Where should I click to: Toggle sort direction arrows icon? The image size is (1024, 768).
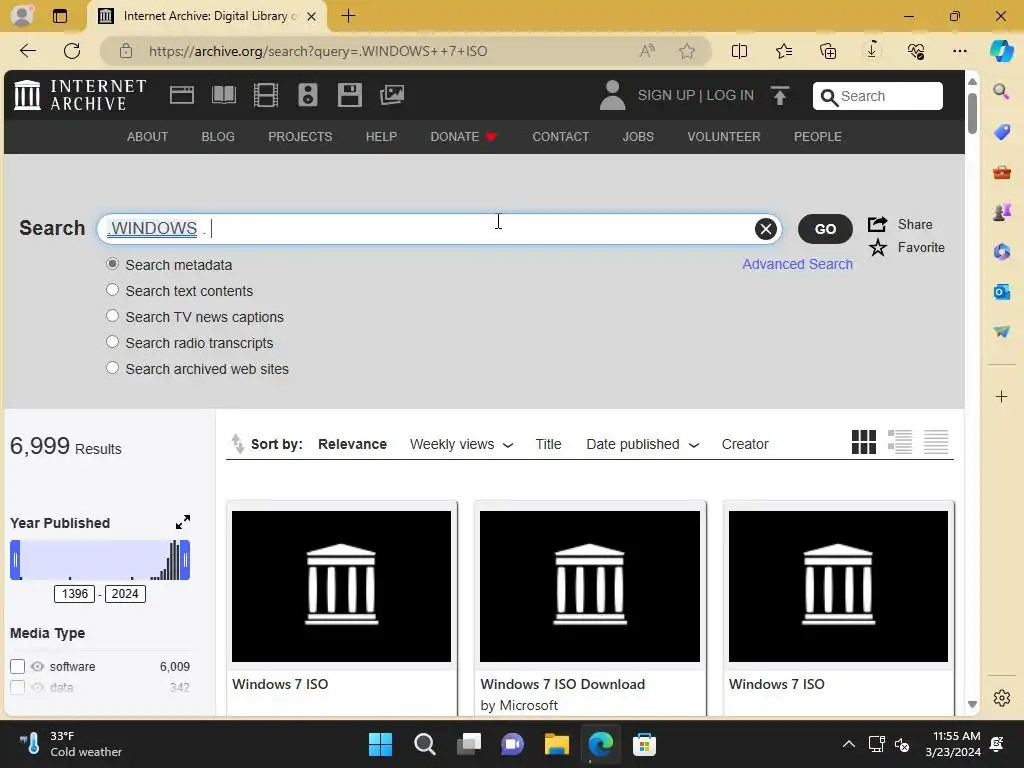(x=238, y=444)
